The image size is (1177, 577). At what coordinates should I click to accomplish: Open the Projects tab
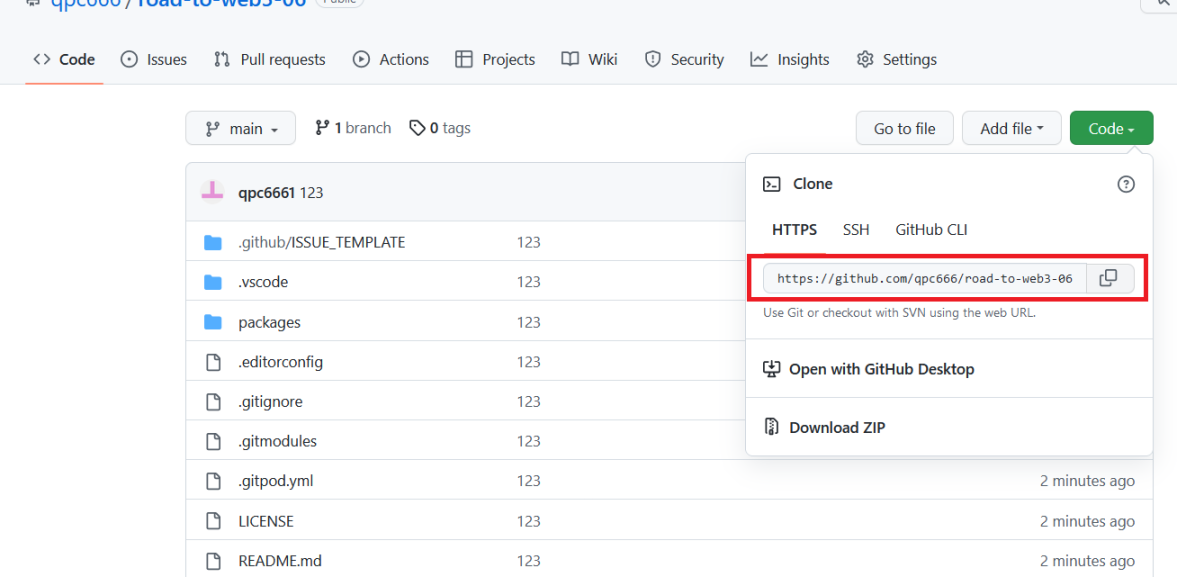click(495, 59)
